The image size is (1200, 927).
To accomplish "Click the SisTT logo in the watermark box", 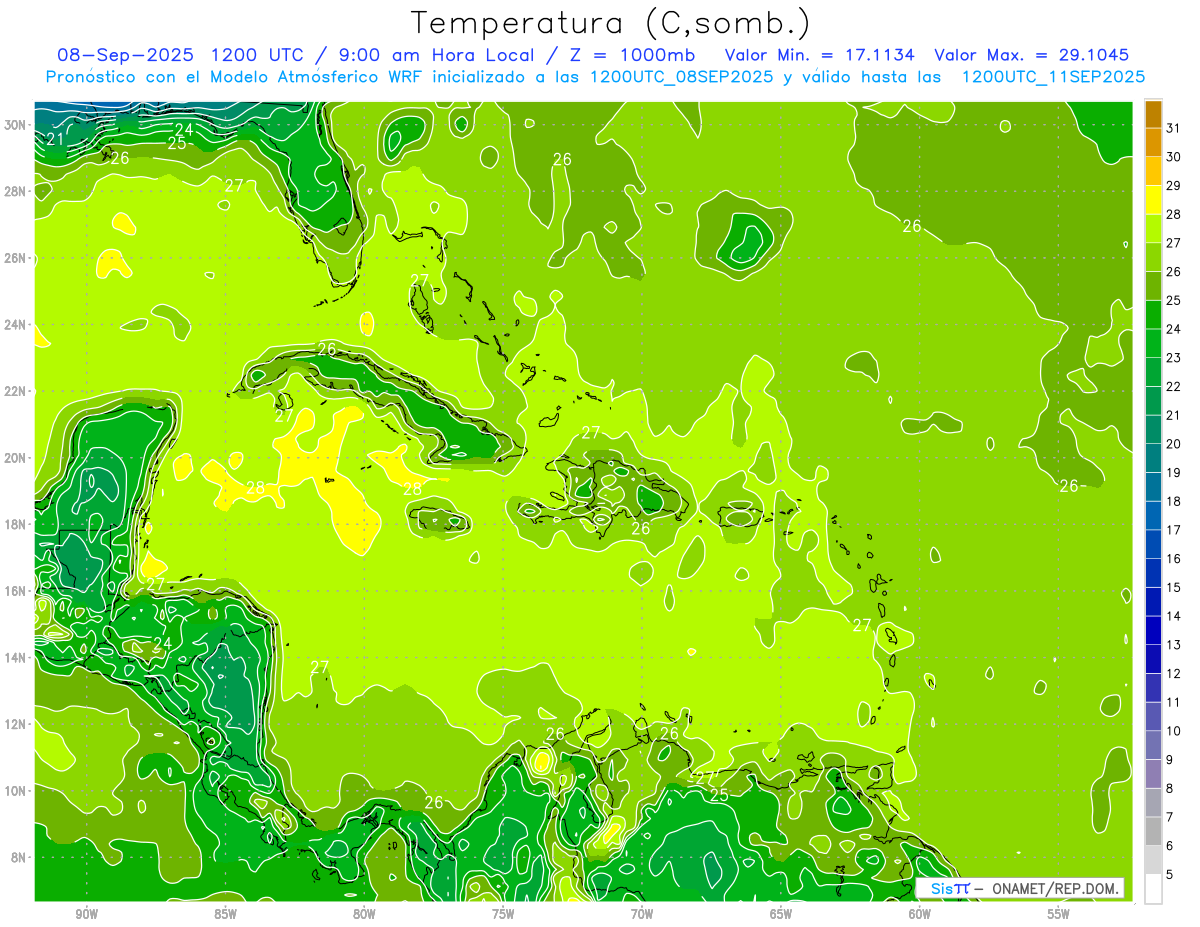I will click(x=949, y=888).
